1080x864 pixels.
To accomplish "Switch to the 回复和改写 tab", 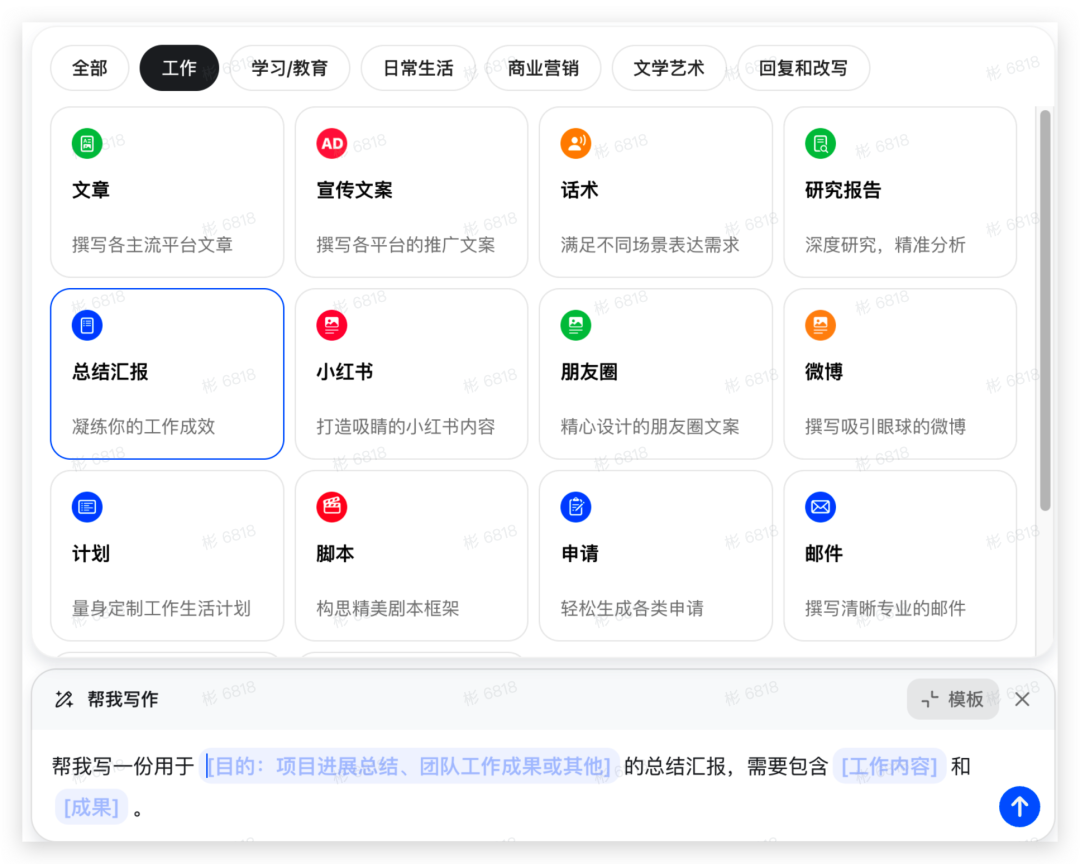I will 803,68.
